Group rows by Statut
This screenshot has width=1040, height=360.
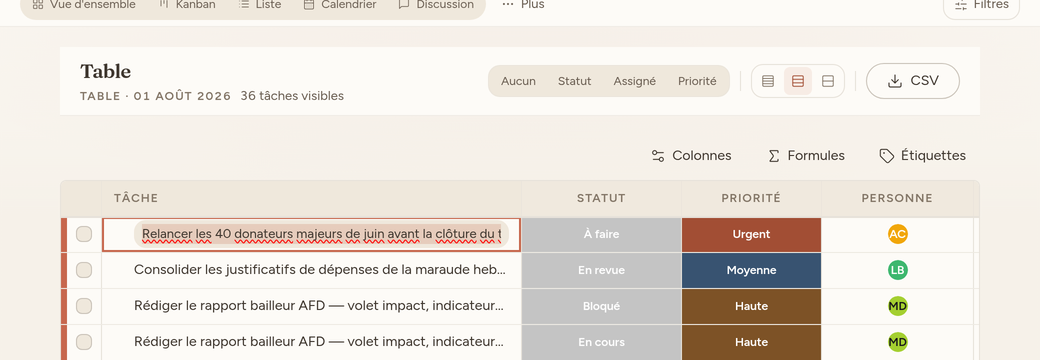574,81
